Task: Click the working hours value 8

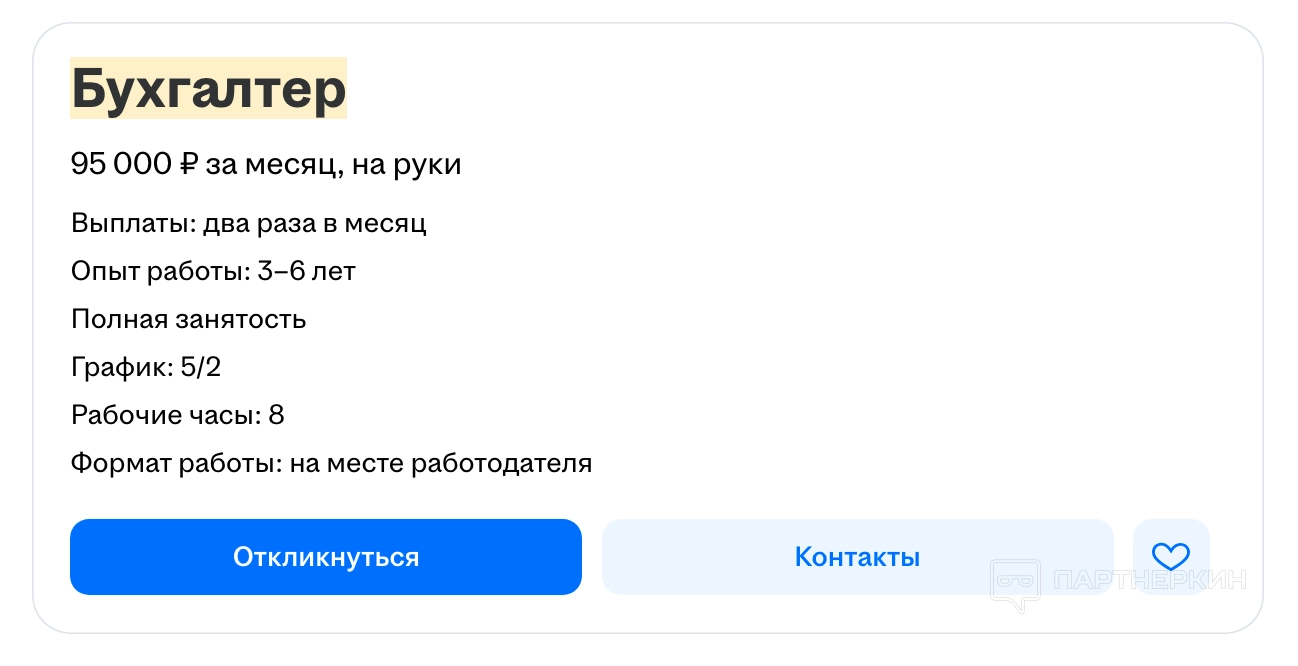Action: [x=276, y=415]
